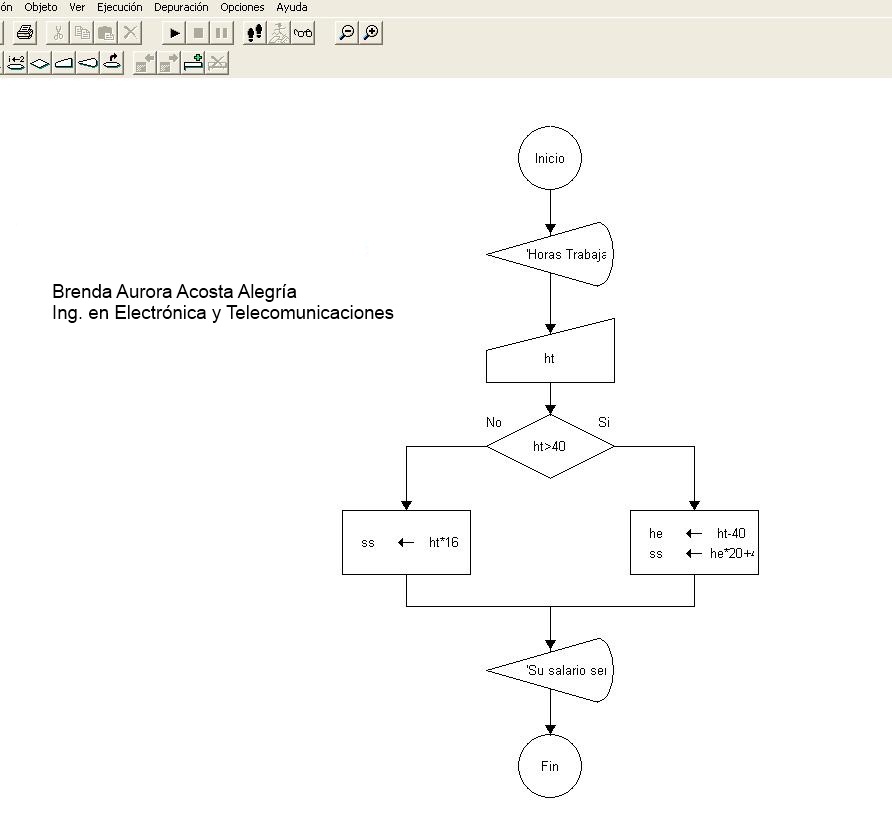The height and width of the screenshot is (814, 892).
Task: Select the subprogram call shape tool
Action: pos(112,62)
